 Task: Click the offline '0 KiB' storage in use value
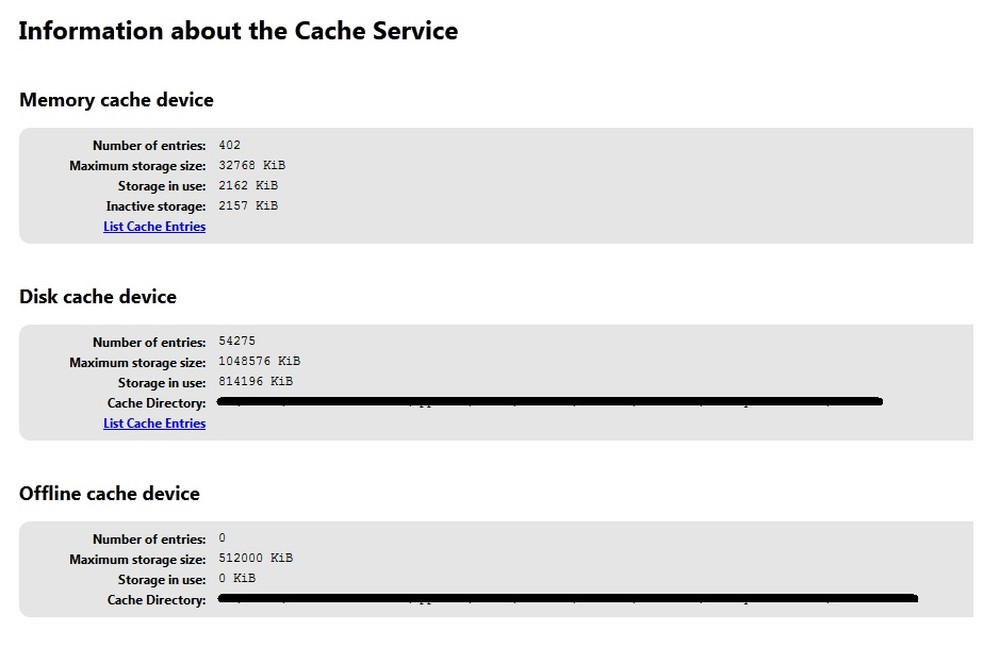(236, 579)
